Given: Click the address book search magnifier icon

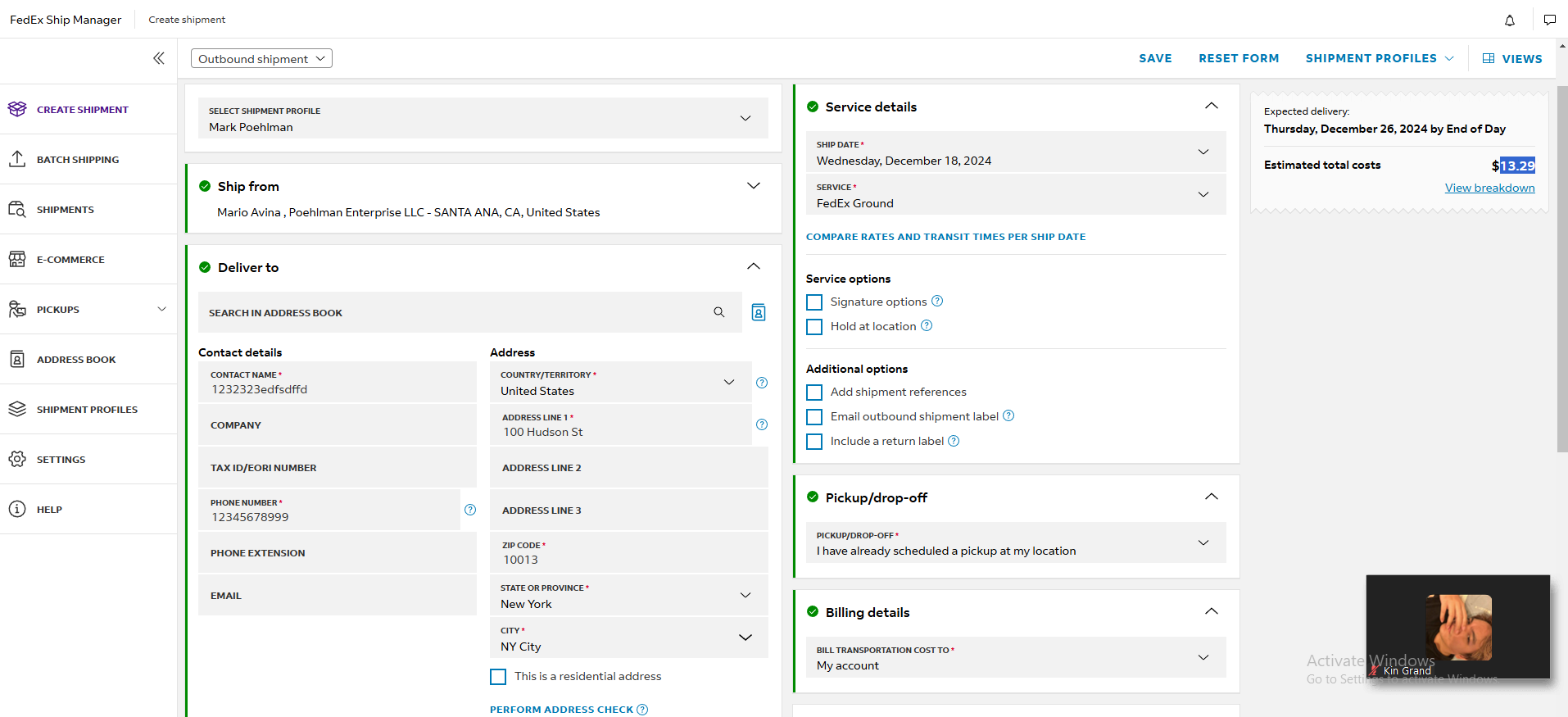Looking at the screenshot, I should pyautogui.click(x=719, y=312).
